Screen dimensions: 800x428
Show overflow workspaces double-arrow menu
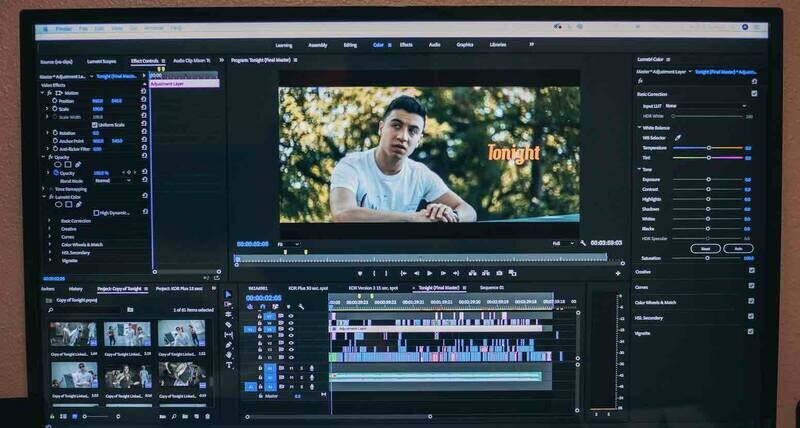532,44
